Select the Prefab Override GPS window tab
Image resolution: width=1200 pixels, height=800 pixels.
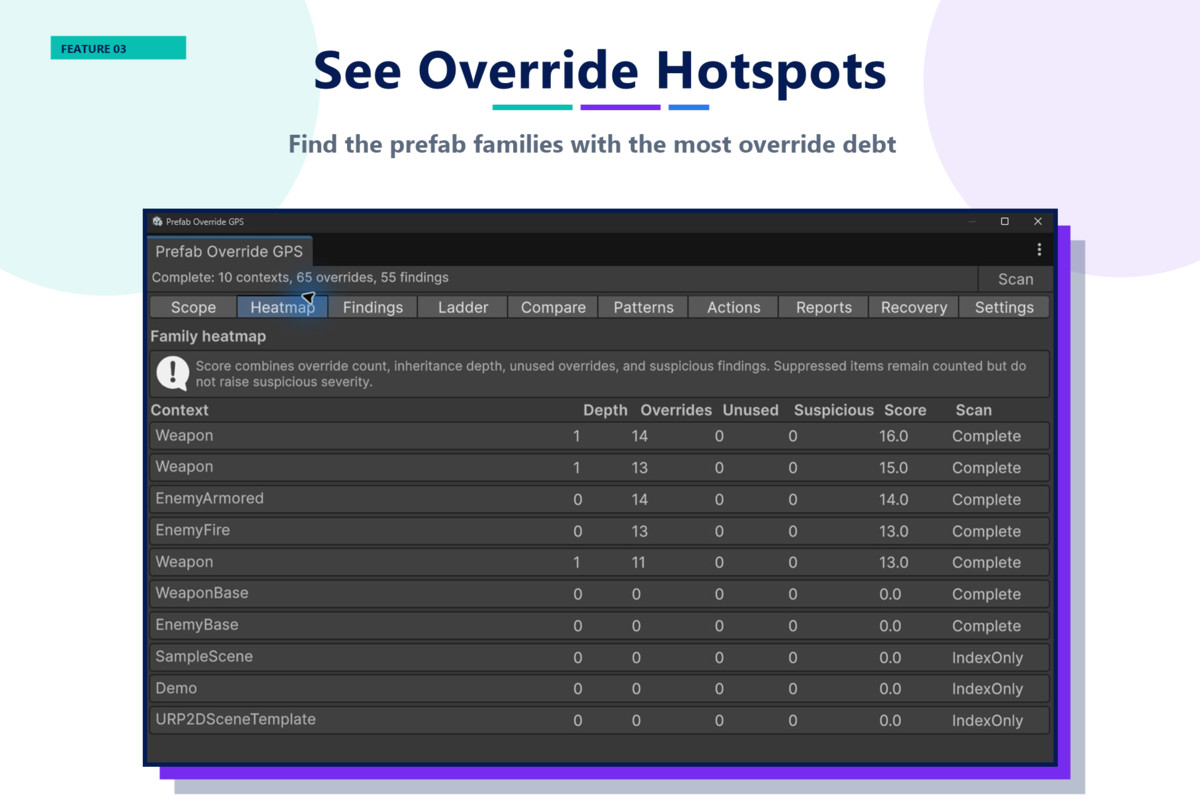tap(229, 251)
